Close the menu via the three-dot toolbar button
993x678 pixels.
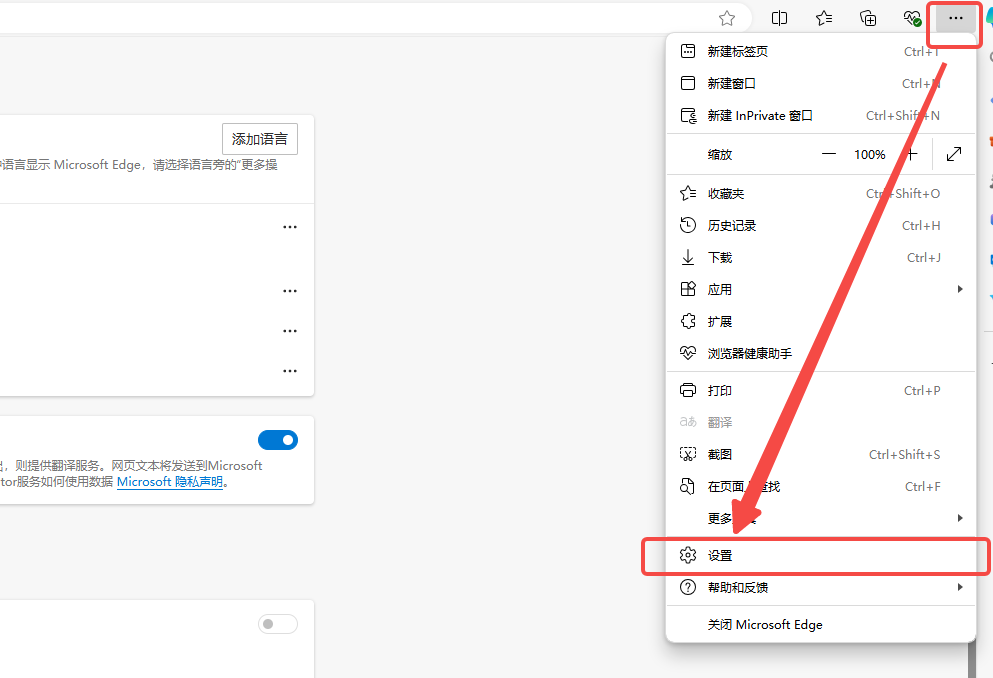pos(956,18)
